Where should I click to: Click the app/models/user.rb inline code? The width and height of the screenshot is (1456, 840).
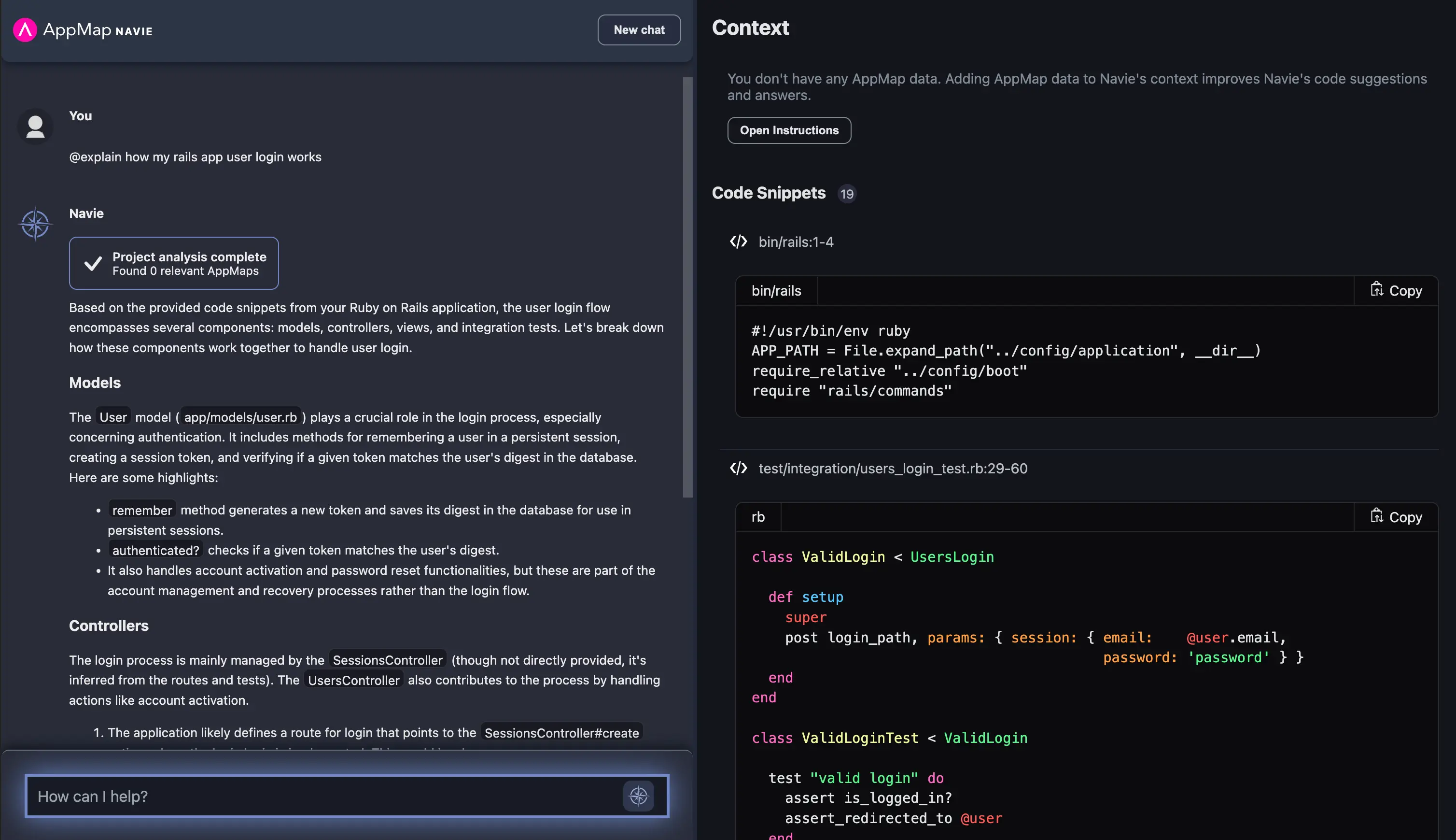[x=240, y=417]
